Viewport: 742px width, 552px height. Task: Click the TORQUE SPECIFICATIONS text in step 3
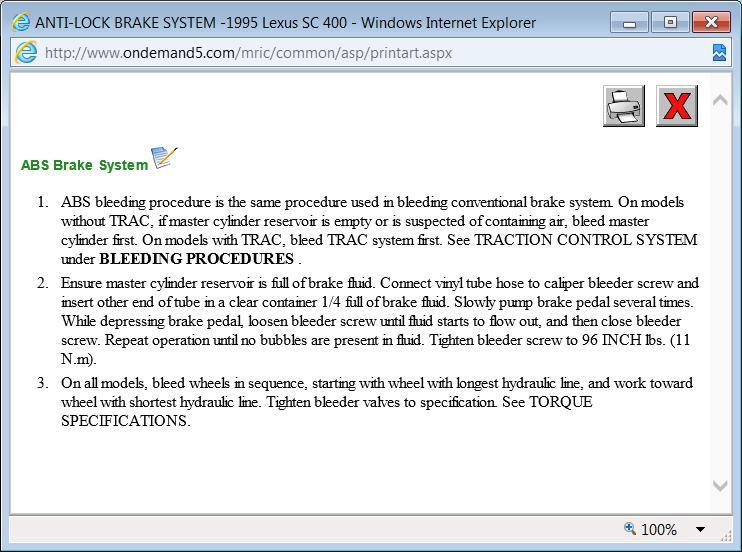coord(327,411)
